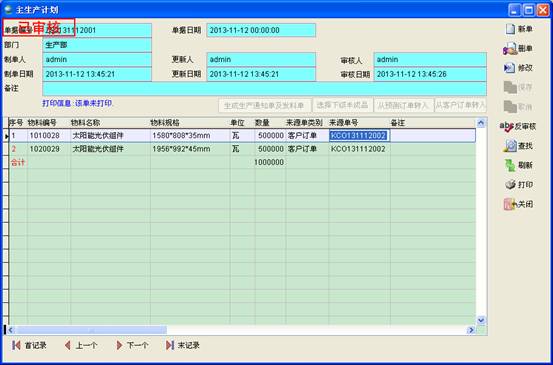Click the 审核人 admin field

click(430, 60)
